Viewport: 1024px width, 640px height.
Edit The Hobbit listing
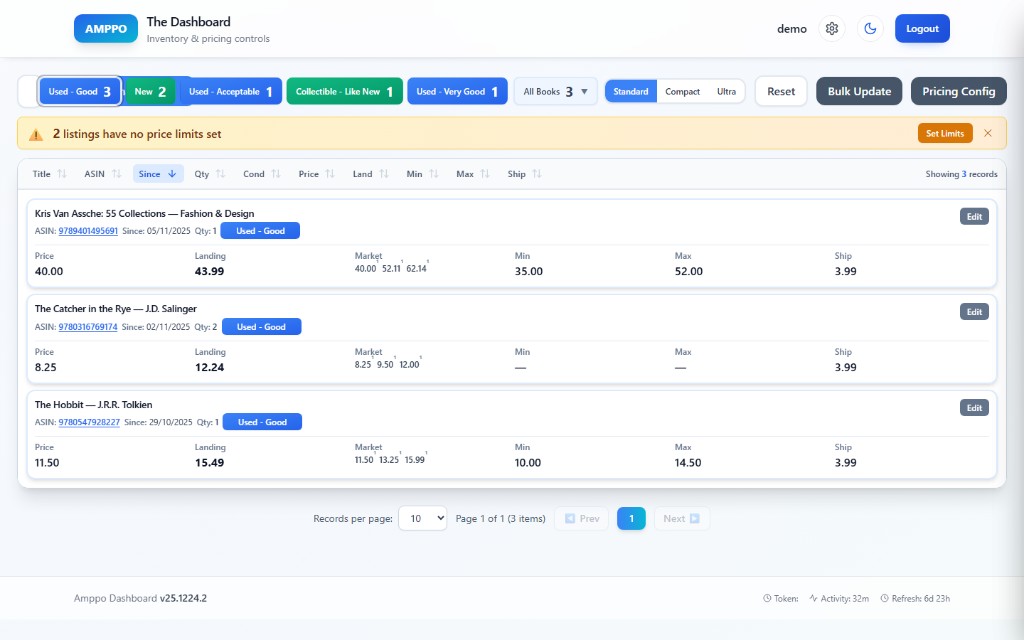974,408
